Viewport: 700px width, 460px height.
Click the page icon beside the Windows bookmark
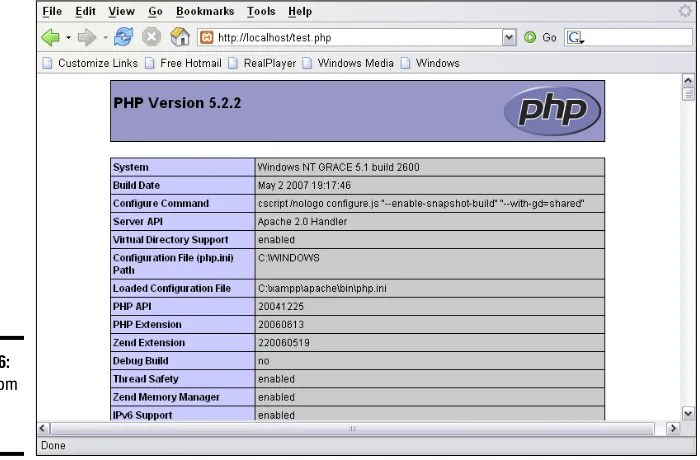pos(405,63)
